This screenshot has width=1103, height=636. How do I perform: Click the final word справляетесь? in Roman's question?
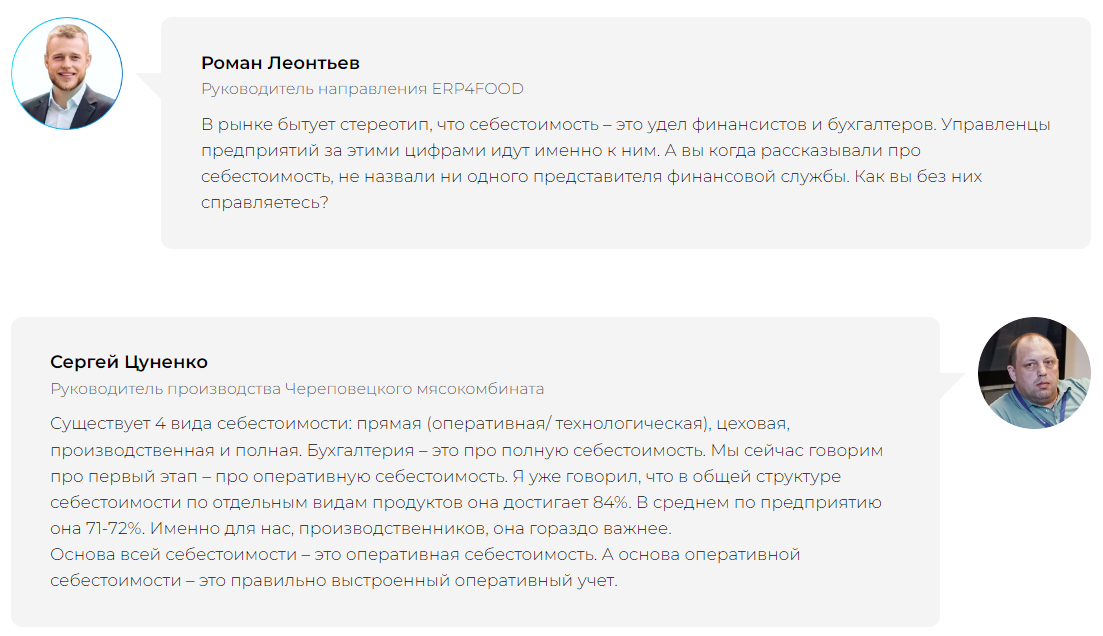point(264,203)
